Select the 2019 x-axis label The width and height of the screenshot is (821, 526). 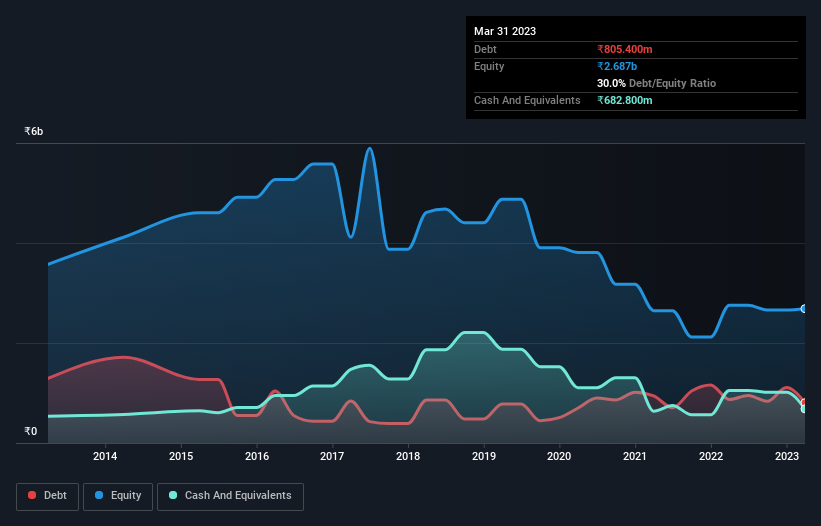click(x=484, y=457)
